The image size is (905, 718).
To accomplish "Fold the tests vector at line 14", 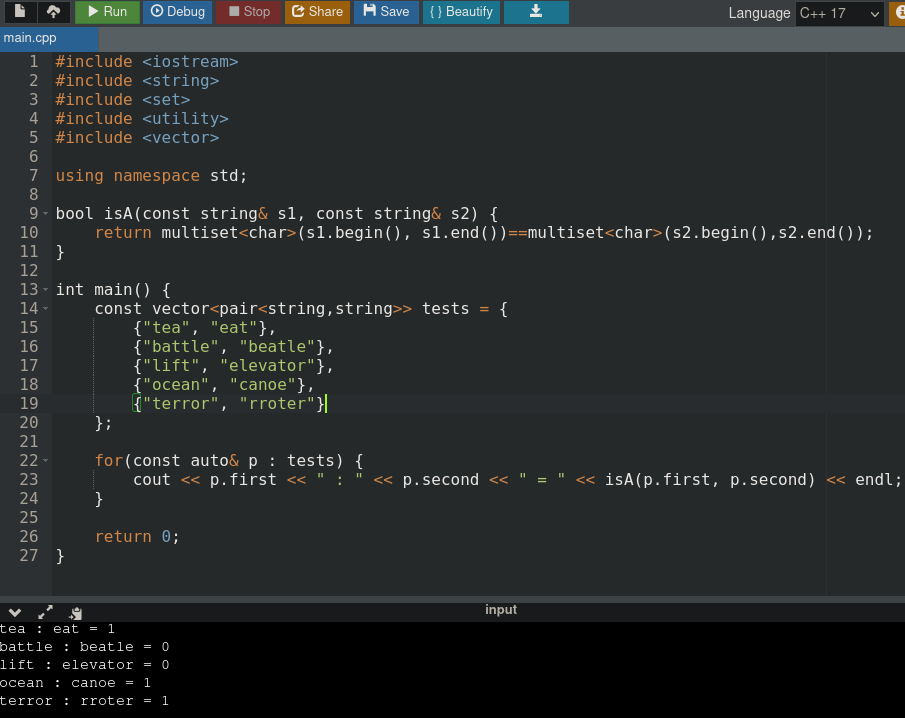I will 46,309.
